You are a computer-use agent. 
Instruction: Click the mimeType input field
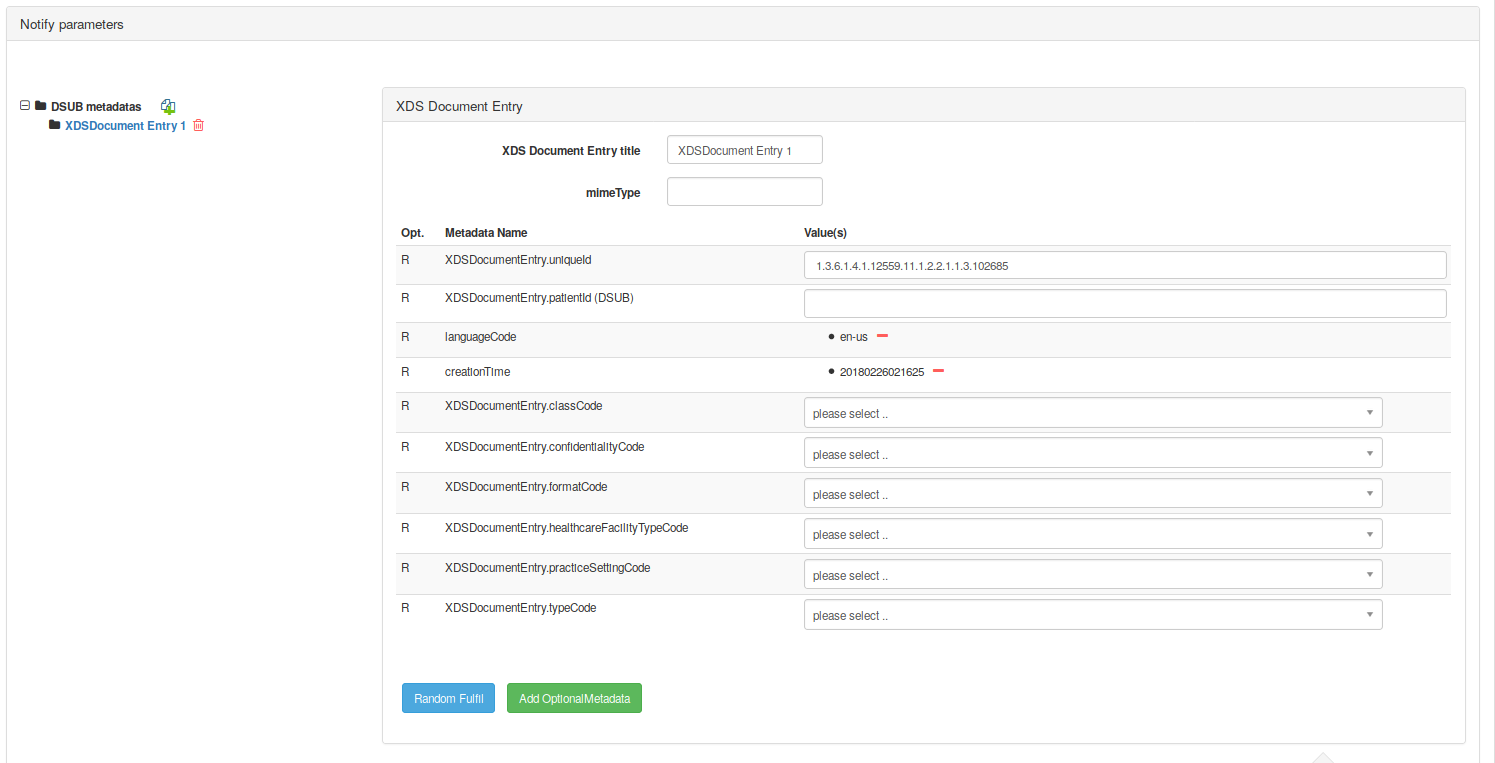click(744, 192)
